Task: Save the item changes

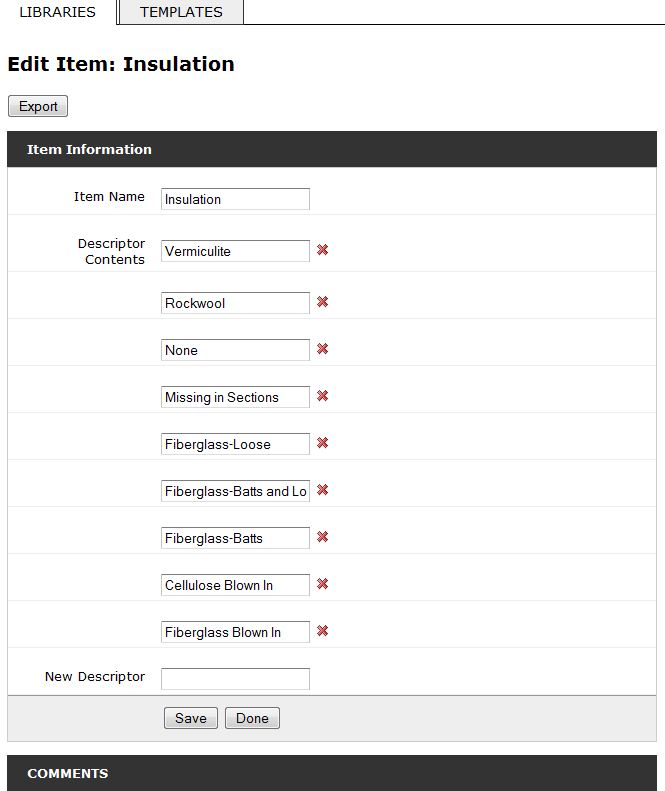Action: pyautogui.click(x=191, y=718)
